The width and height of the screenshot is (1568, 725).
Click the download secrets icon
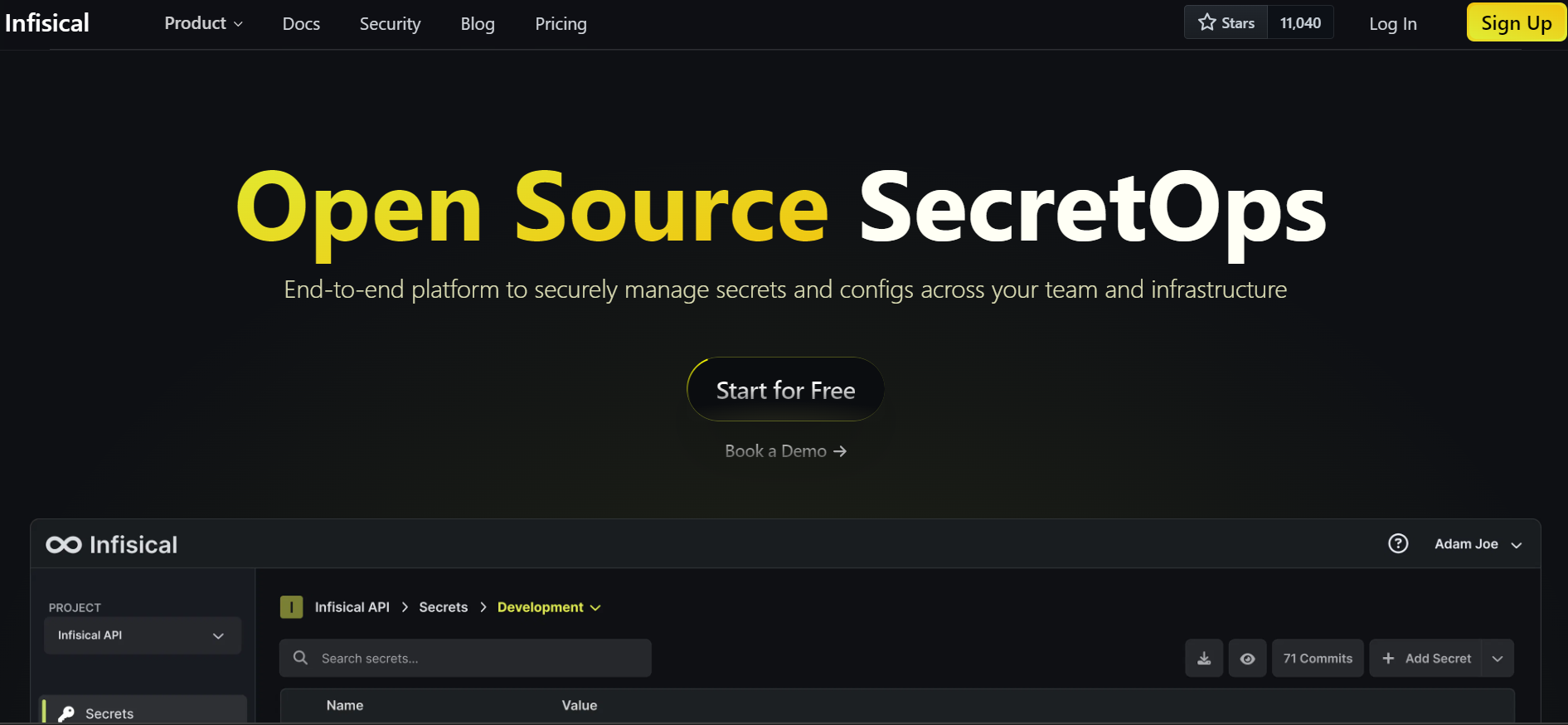pos(1204,658)
